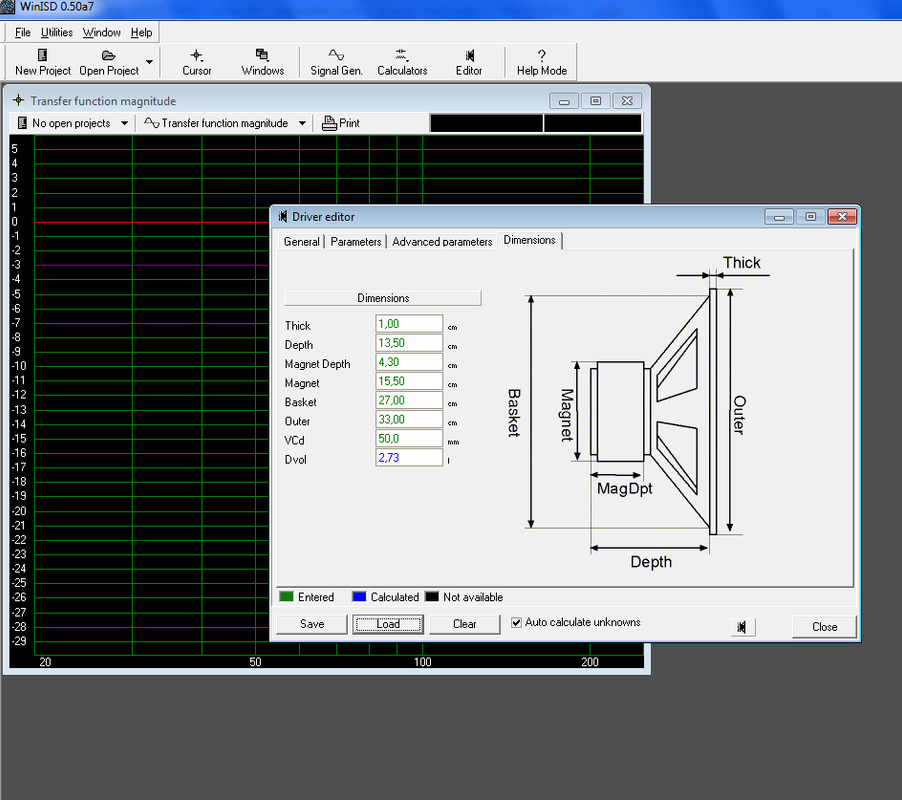Viewport: 902px width, 800px height.
Task: Click the speaker icon button near Close
Action: pyautogui.click(x=742, y=627)
